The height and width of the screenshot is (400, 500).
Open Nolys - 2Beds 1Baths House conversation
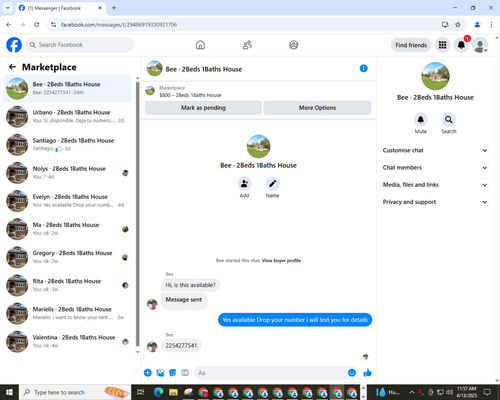pos(67,173)
